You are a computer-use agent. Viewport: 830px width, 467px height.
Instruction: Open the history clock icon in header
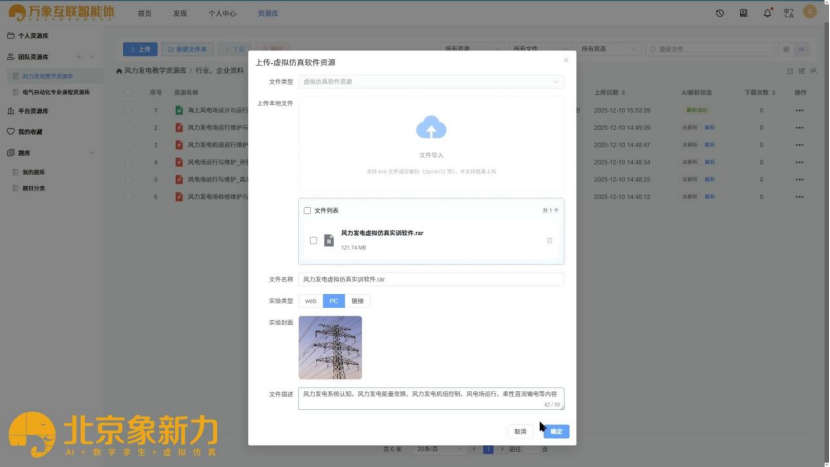pyautogui.click(x=720, y=13)
